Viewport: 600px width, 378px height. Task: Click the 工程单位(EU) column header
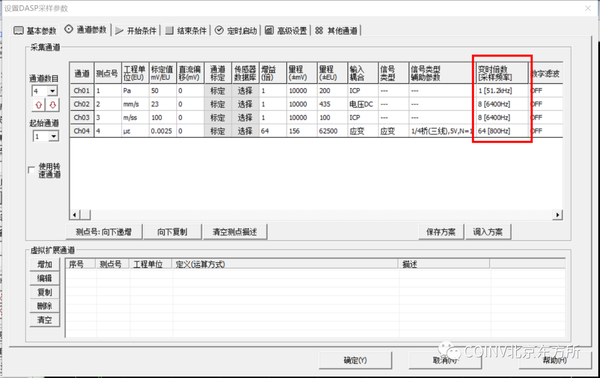click(135, 73)
